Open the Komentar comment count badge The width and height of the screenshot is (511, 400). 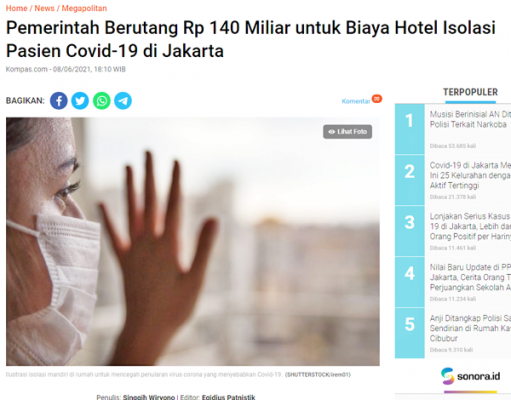[x=377, y=99]
